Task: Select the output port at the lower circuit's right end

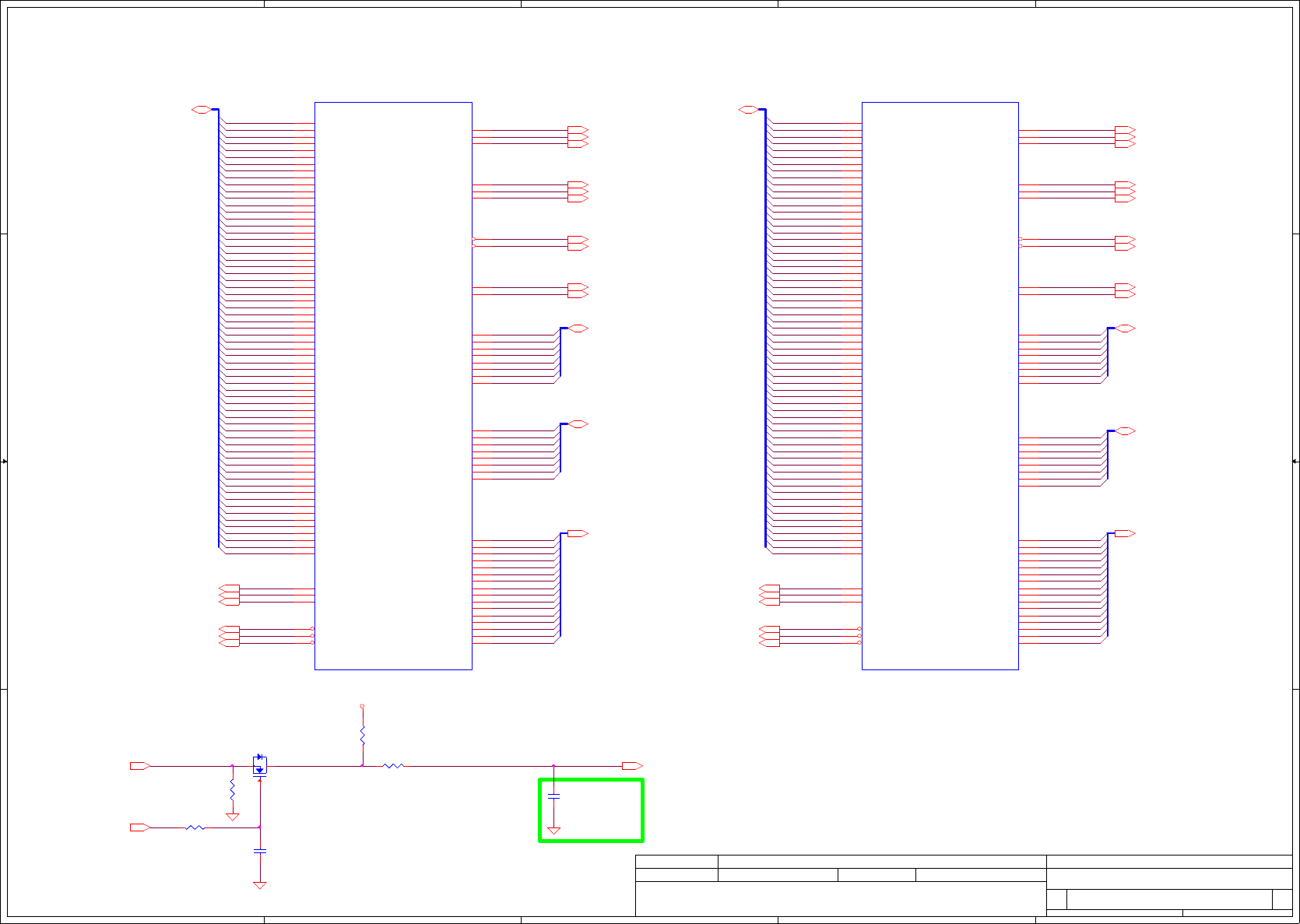Action: (632, 766)
